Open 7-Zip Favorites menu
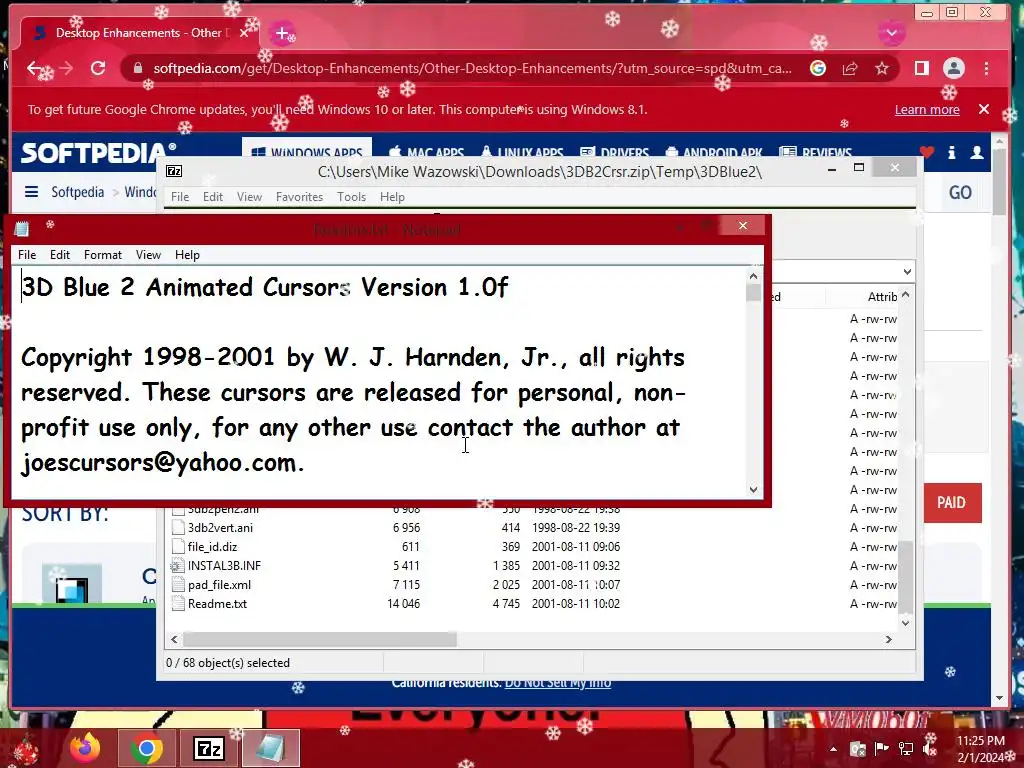This screenshot has width=1024, height=768. pos(299,197)
